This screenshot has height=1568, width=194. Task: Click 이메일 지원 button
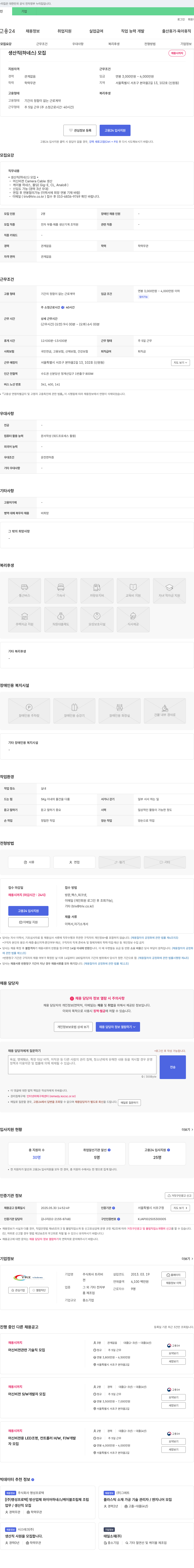point(28,922)
